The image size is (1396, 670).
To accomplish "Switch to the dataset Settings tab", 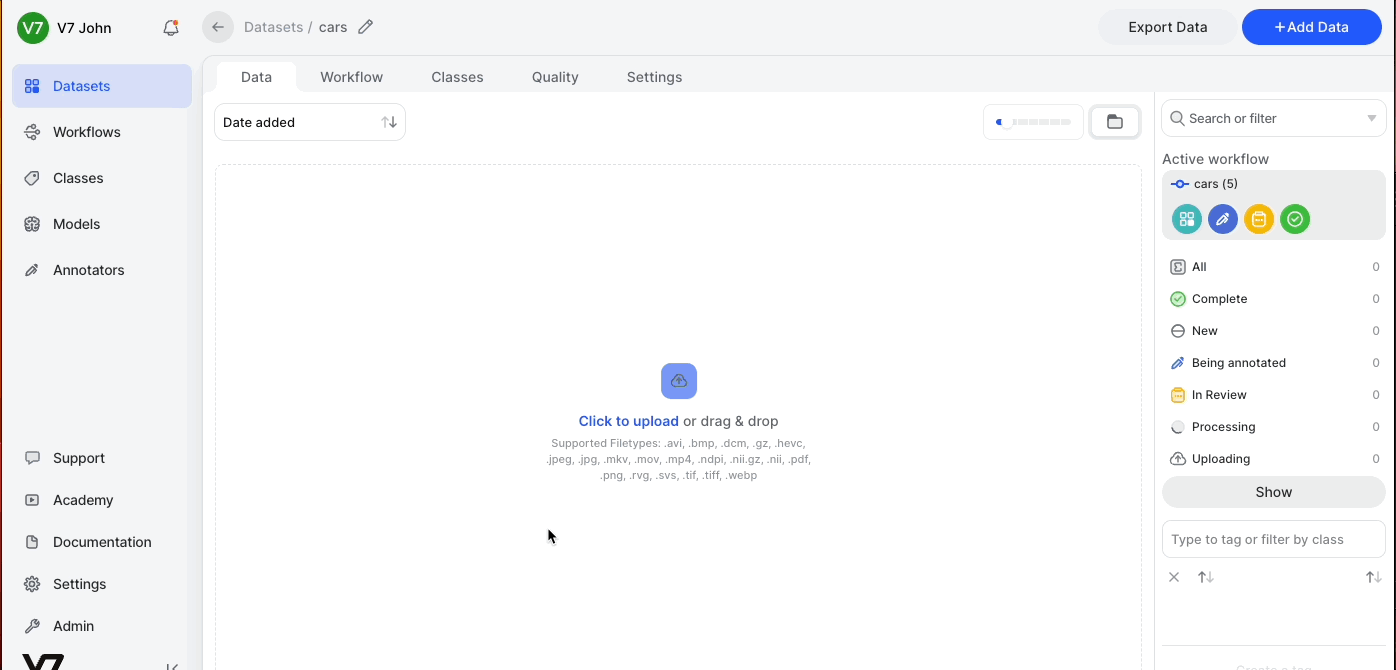I will (655, 77).
